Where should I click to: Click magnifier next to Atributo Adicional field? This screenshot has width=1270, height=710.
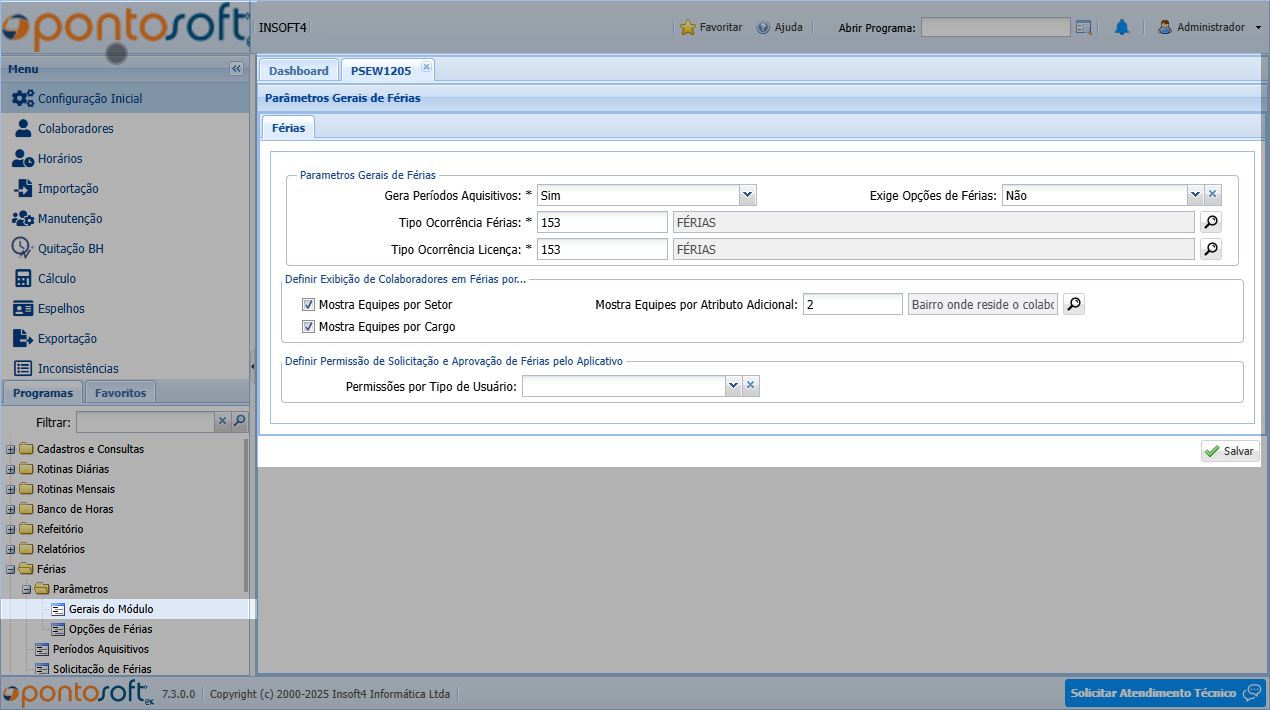click(x=1073, y=304)
